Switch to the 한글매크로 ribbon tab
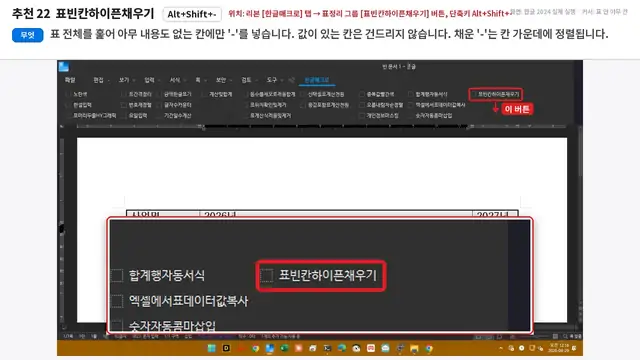This screenshot has width=640, height=360. pyautogui.click(x=317, y=80)
